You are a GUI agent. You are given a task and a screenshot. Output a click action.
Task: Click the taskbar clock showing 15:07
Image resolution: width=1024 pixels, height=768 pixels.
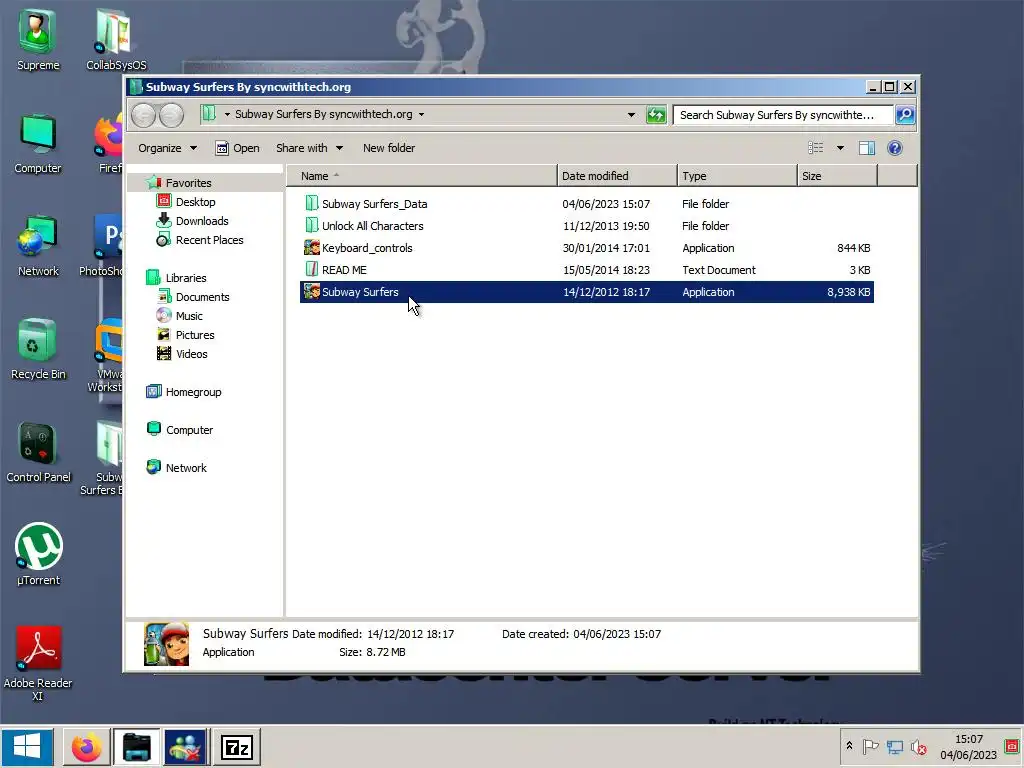pyautogui.click(x=968, y=747)
